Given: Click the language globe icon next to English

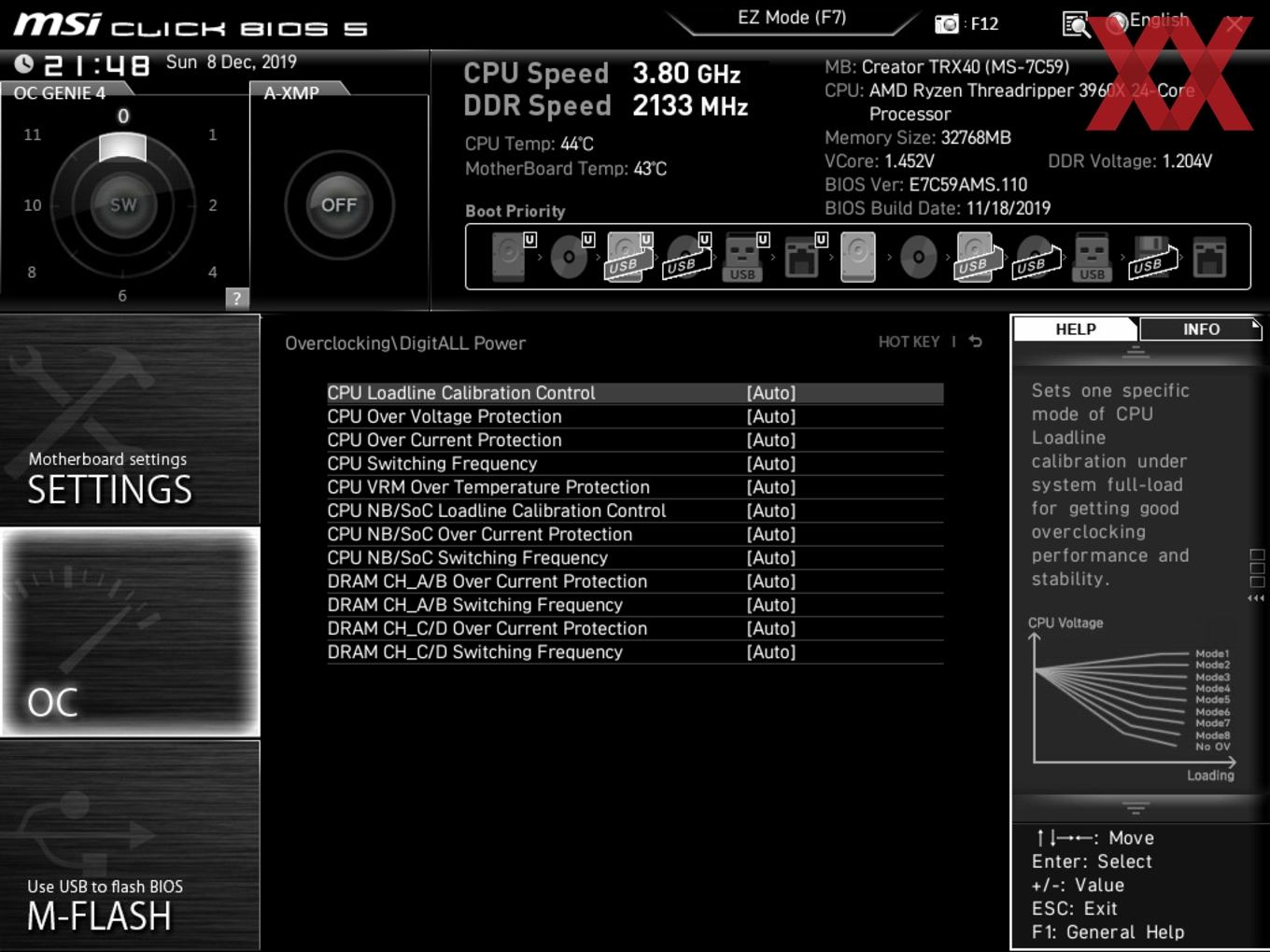Looking at the screenshot, I should pos(1117,23).
